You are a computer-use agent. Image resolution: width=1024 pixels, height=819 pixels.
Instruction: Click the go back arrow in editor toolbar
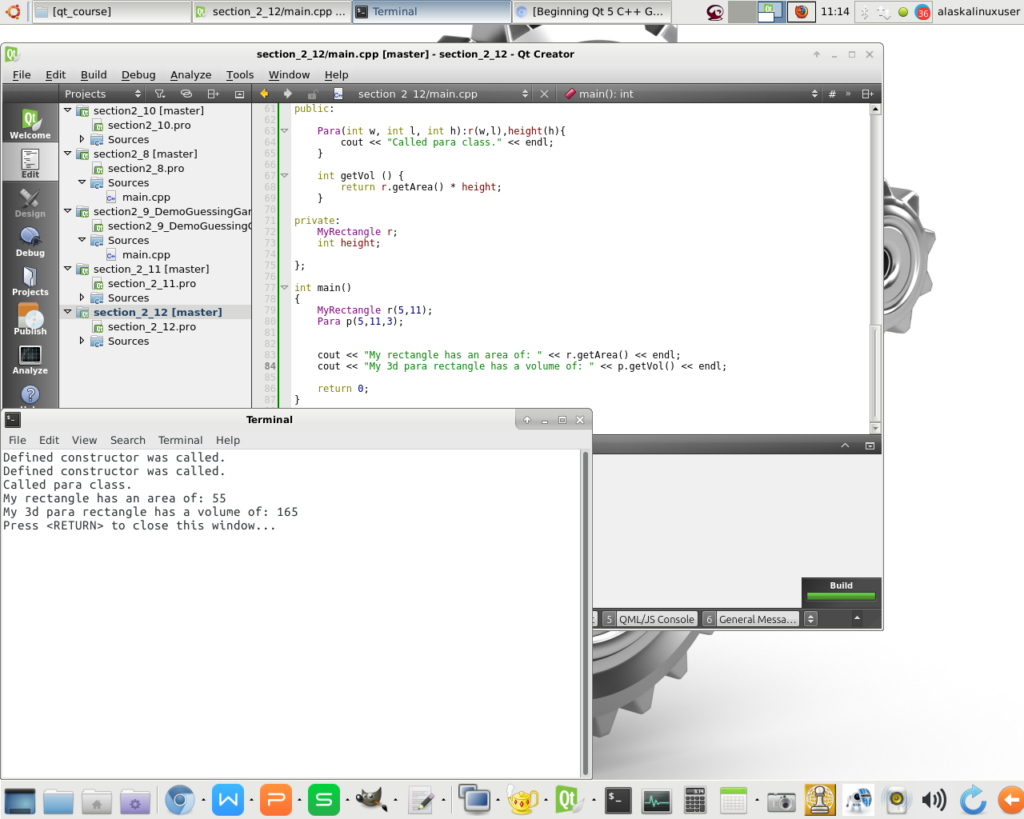point(264,94)
